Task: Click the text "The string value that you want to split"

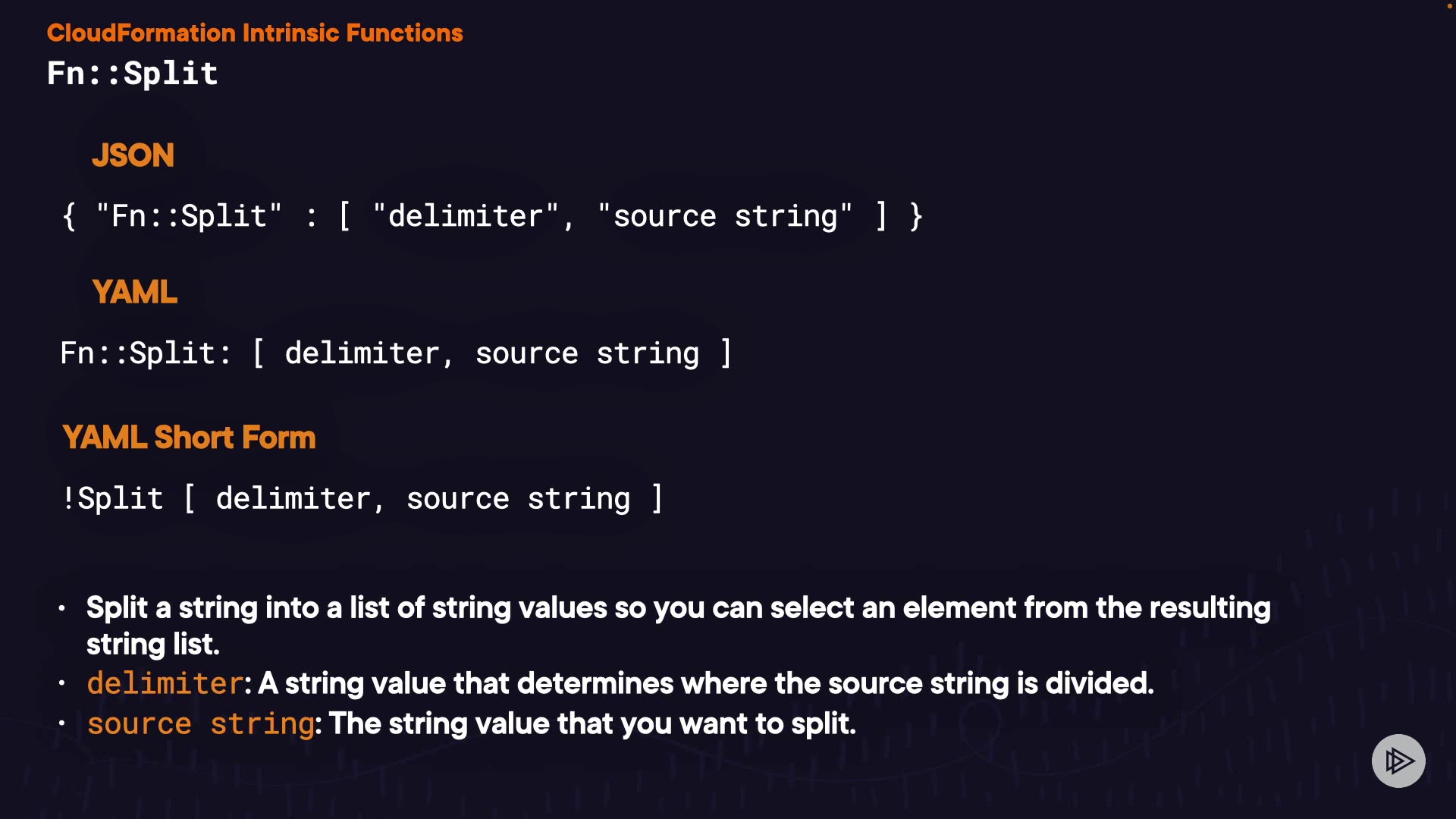Action: pos(592,724)
